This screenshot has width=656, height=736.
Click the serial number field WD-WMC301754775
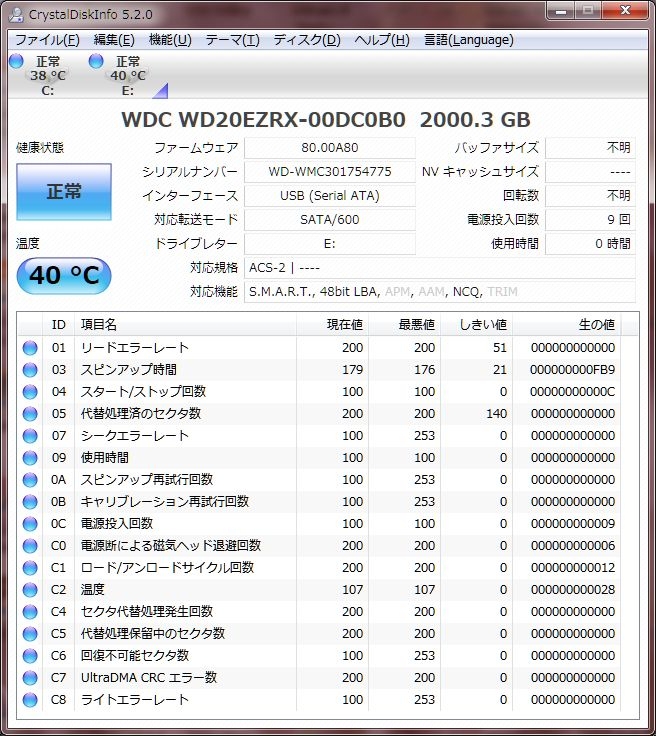click(330, 172)
